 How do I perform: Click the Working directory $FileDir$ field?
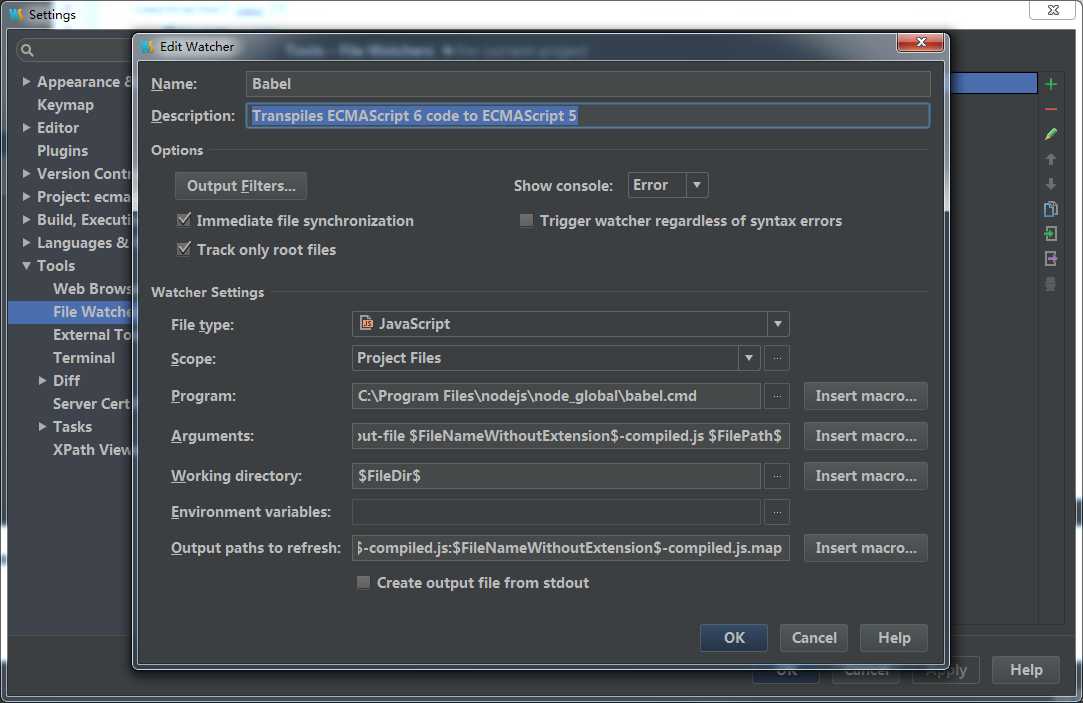556,476
